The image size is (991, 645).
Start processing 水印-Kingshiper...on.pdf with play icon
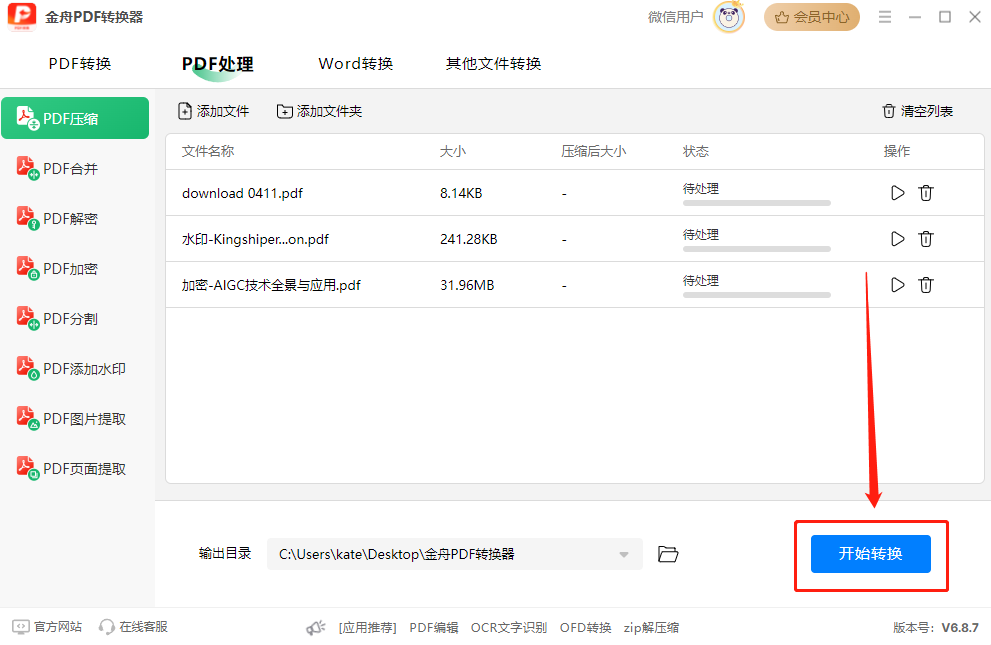click(x=897, y=239)
